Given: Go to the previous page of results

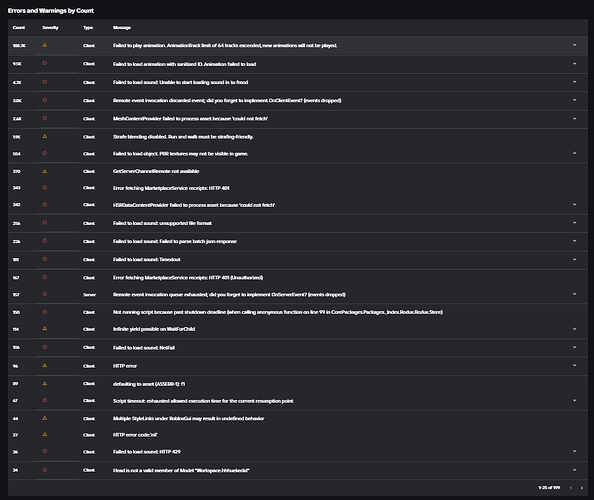Looking at the screenshot, I should pos(571,488).
